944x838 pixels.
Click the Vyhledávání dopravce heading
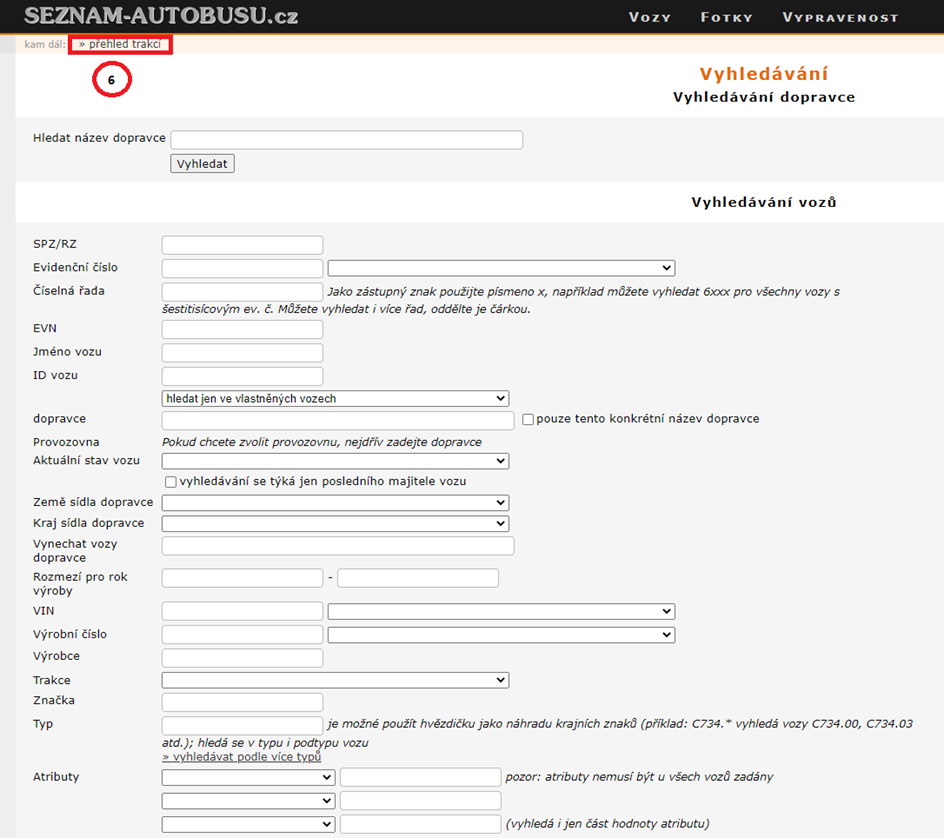pos(764,98)
